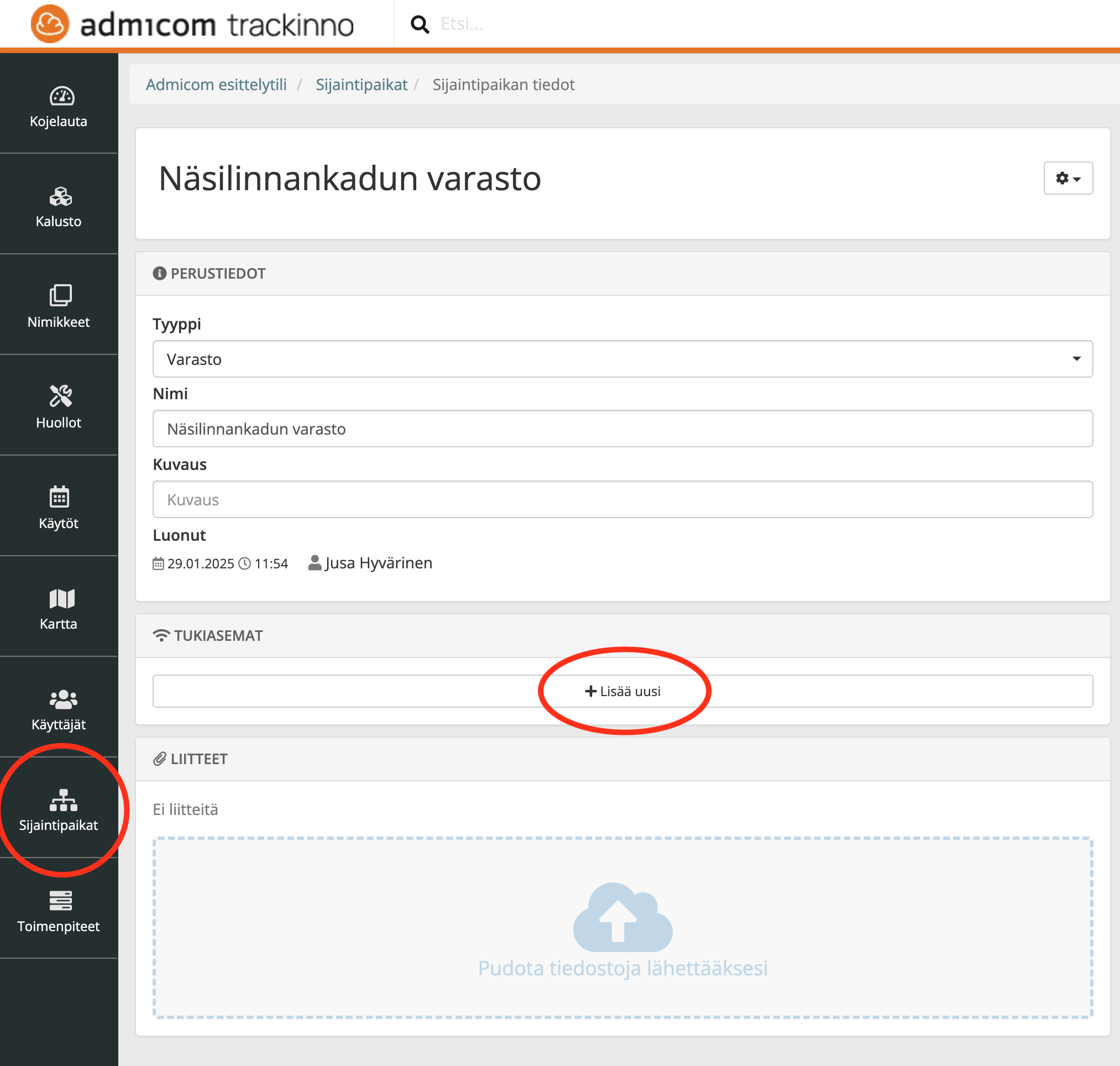Image resolution: width=1120 pixels, height=1066 pixels.
Task: Click the Lisää uusi button
Action: 622,692
